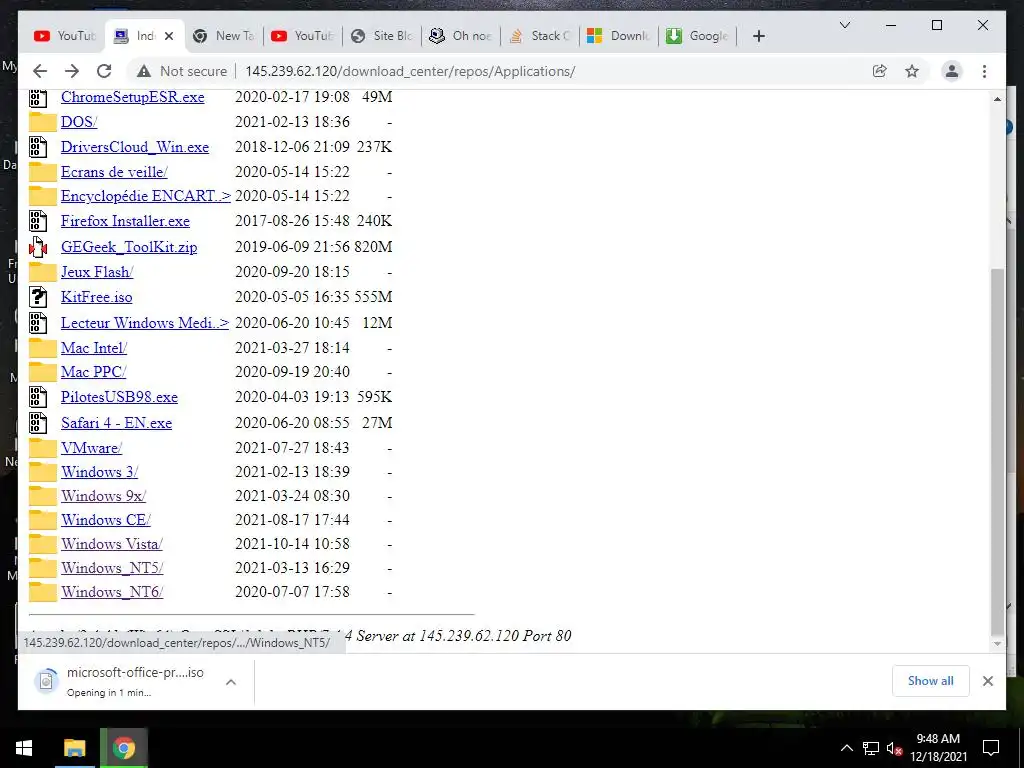Screen dimensions: 1024x768
Task: Show hidden system tray icons
Action: coord(846,748)
